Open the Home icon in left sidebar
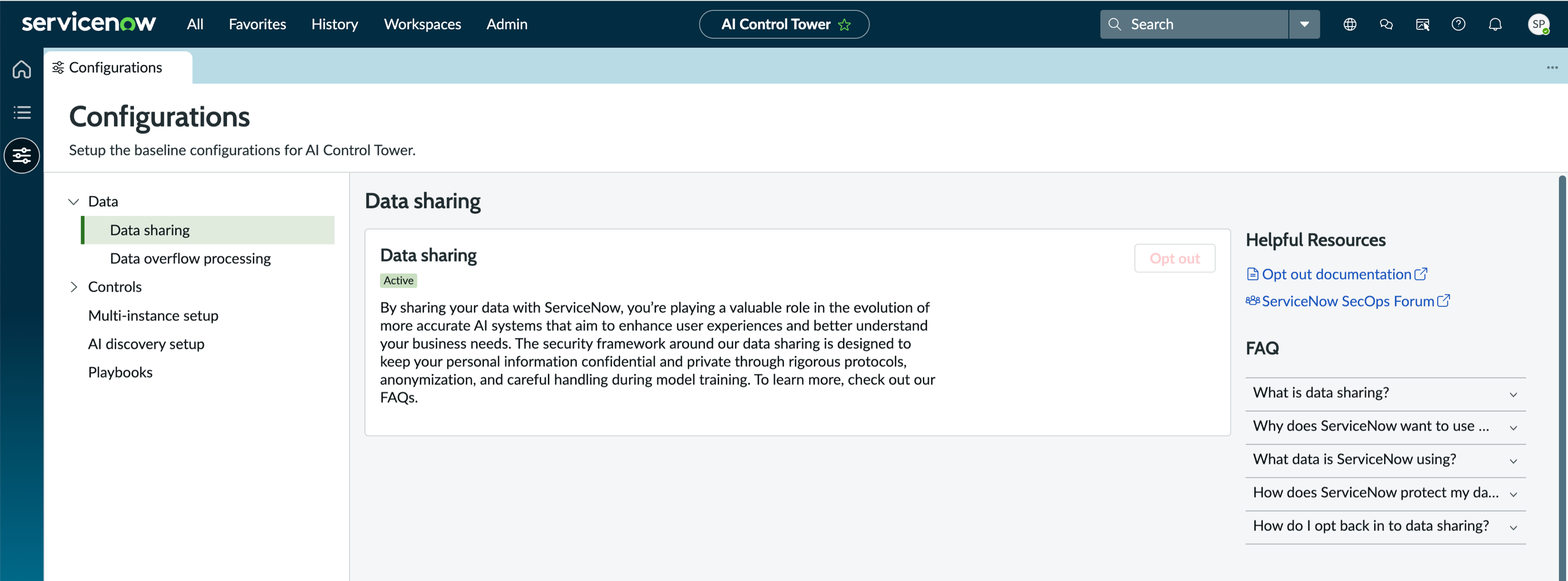 pyautogui.click(x=21, y=70)
